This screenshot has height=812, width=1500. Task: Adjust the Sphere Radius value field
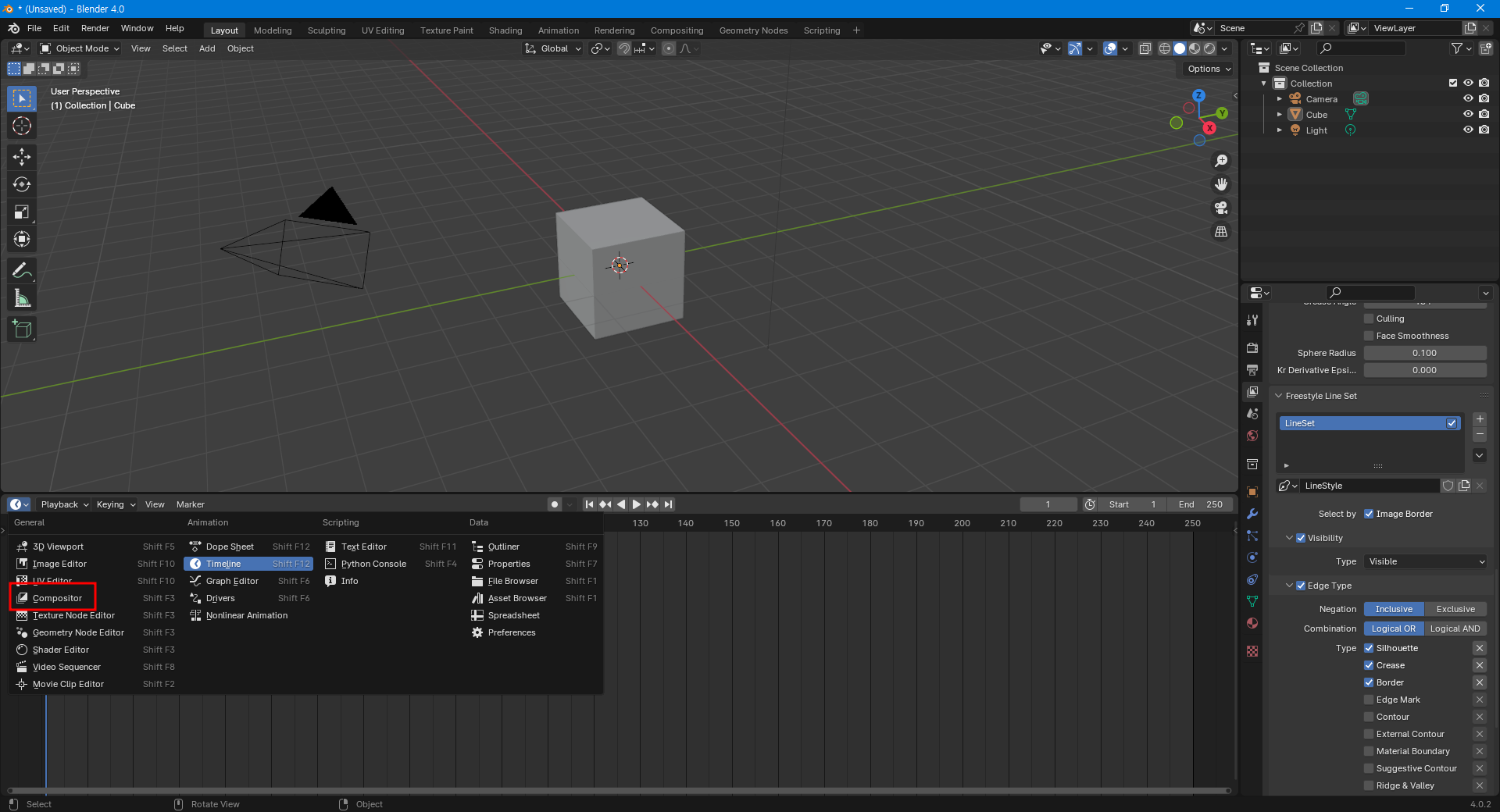tap(1425, 353)
